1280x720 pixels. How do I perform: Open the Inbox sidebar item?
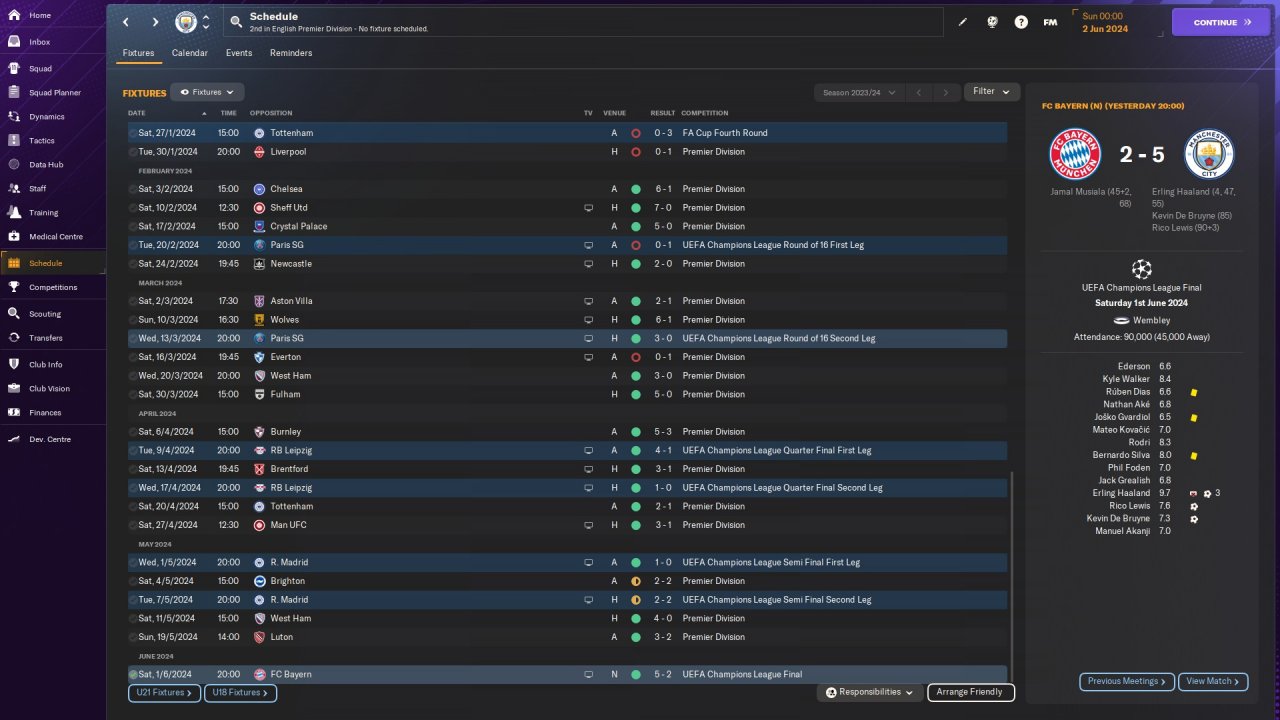point(53,42)
